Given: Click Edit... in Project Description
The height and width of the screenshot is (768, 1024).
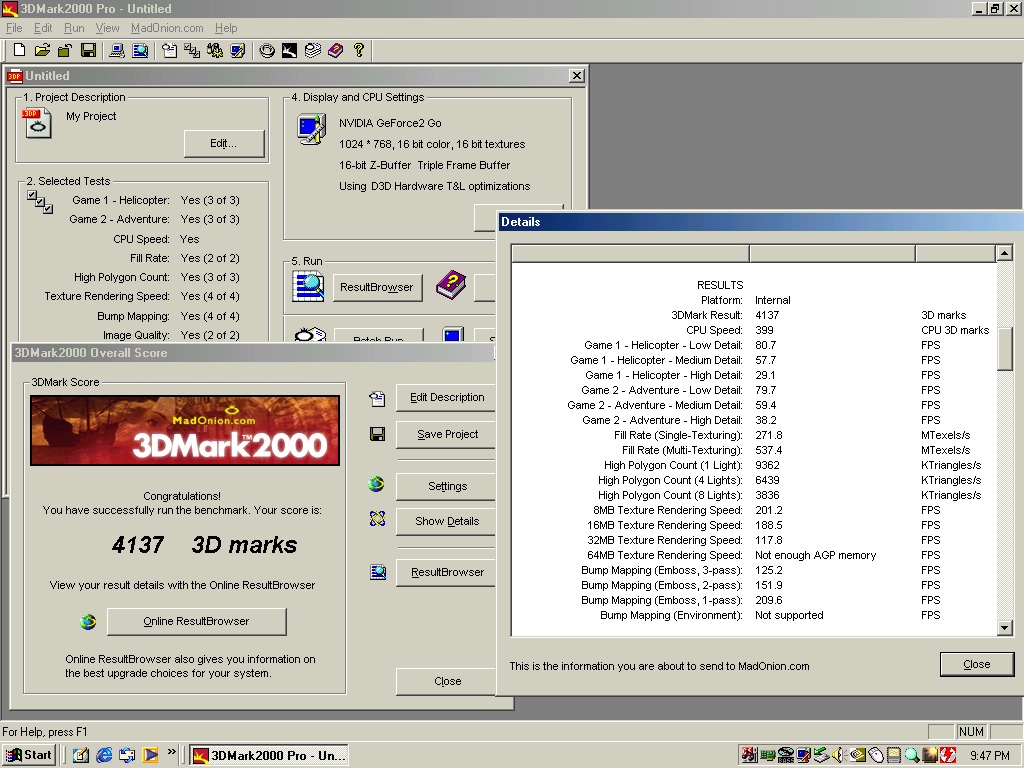Looking at the screenshot, I should [x=224, y=144].
